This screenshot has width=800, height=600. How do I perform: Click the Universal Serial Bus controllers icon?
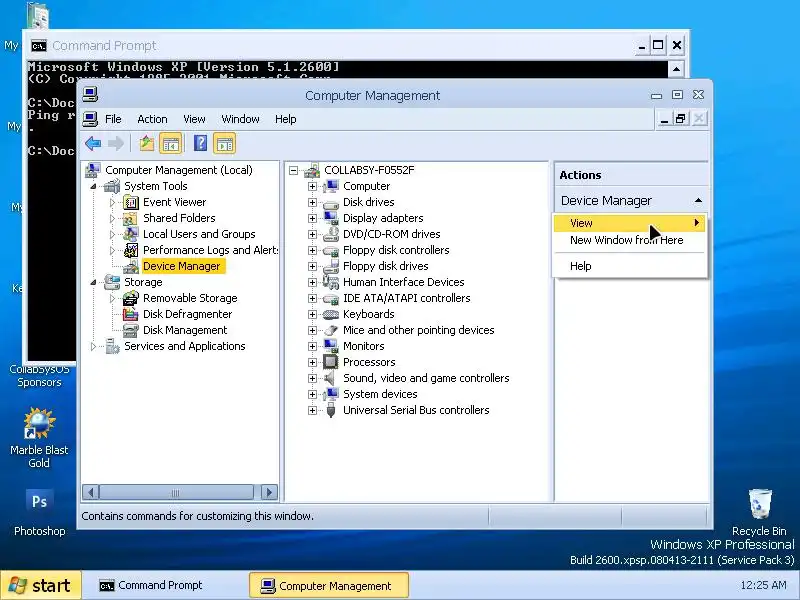(331, 410)
